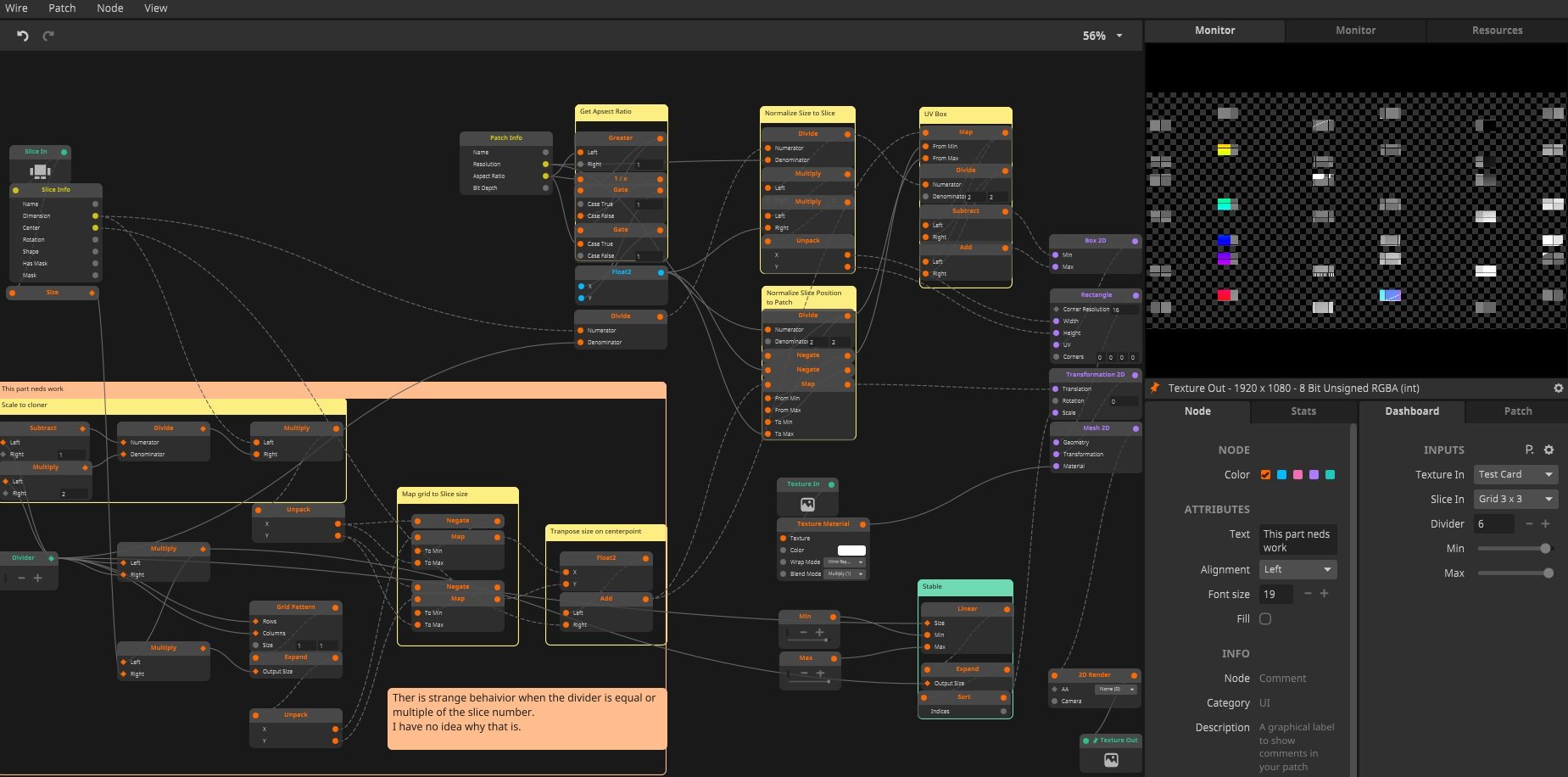Image resolution: width=1568 pixels, height=777 pixels.
Task: Open the Resources tab
Action: [1497, 31]
